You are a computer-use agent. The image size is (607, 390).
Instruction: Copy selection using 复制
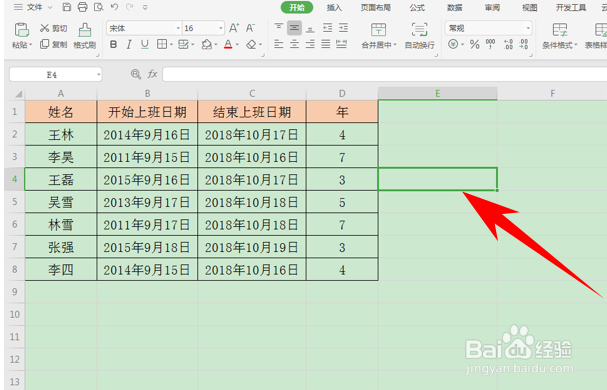point(53,45)
